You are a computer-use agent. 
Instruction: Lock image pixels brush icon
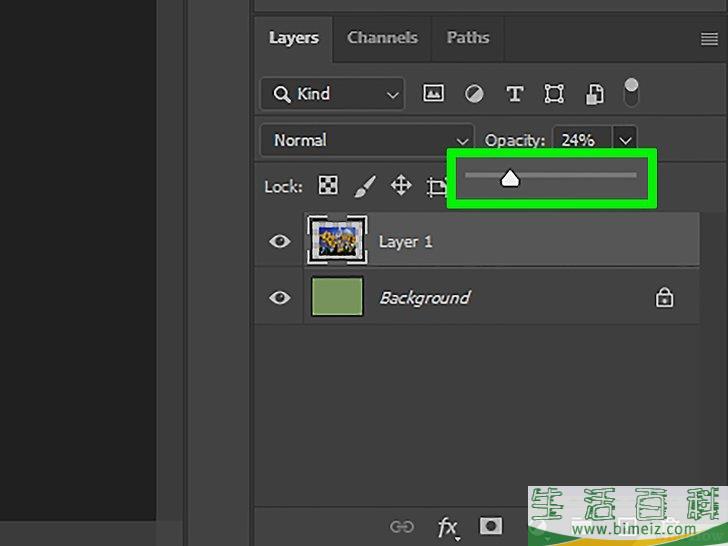(x=365, y=187)
